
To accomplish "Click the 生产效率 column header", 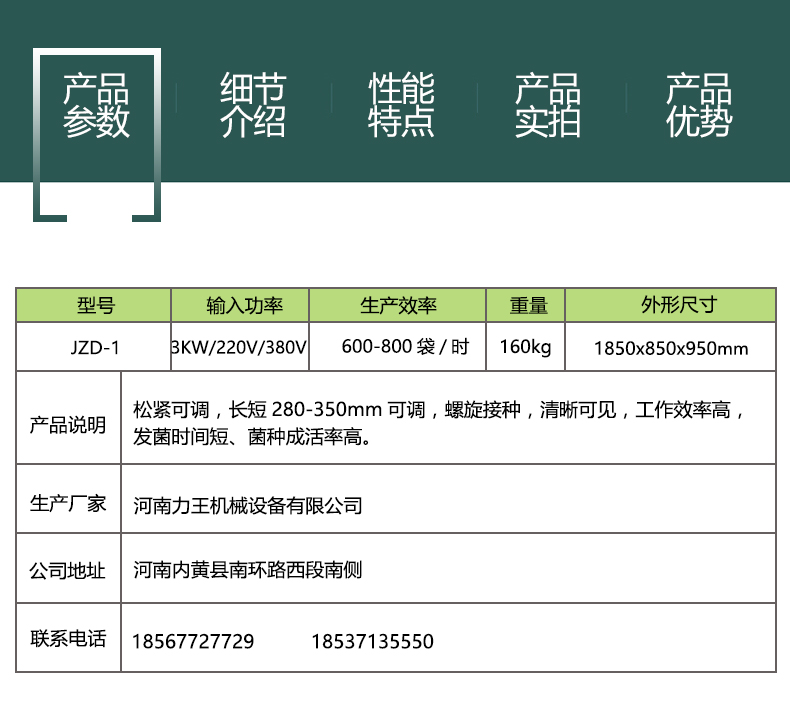I will click(x=398, y=305).
